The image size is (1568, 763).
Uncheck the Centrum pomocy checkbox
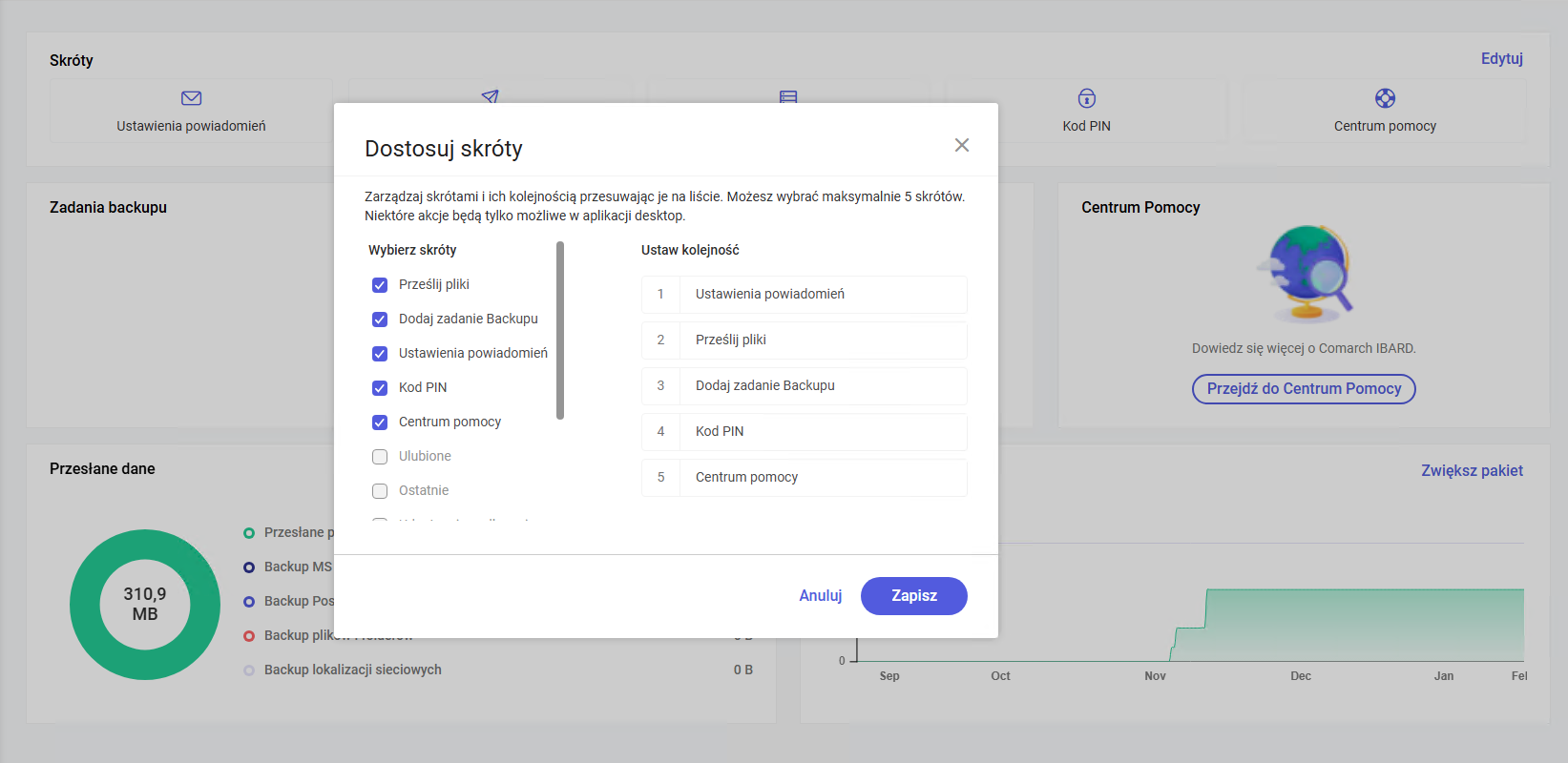click(x=380, y=423)
